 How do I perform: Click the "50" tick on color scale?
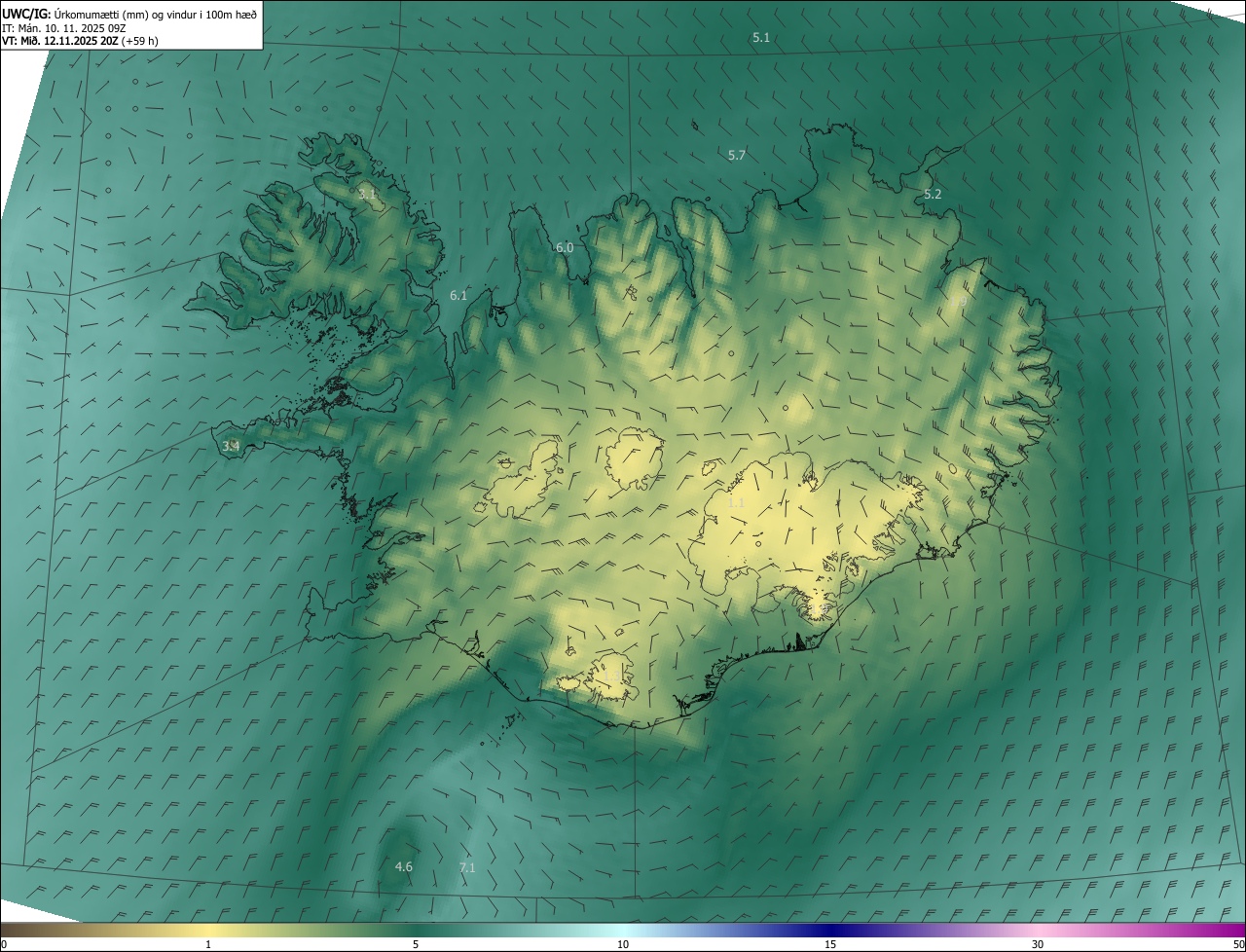[x=1238, y=944]
